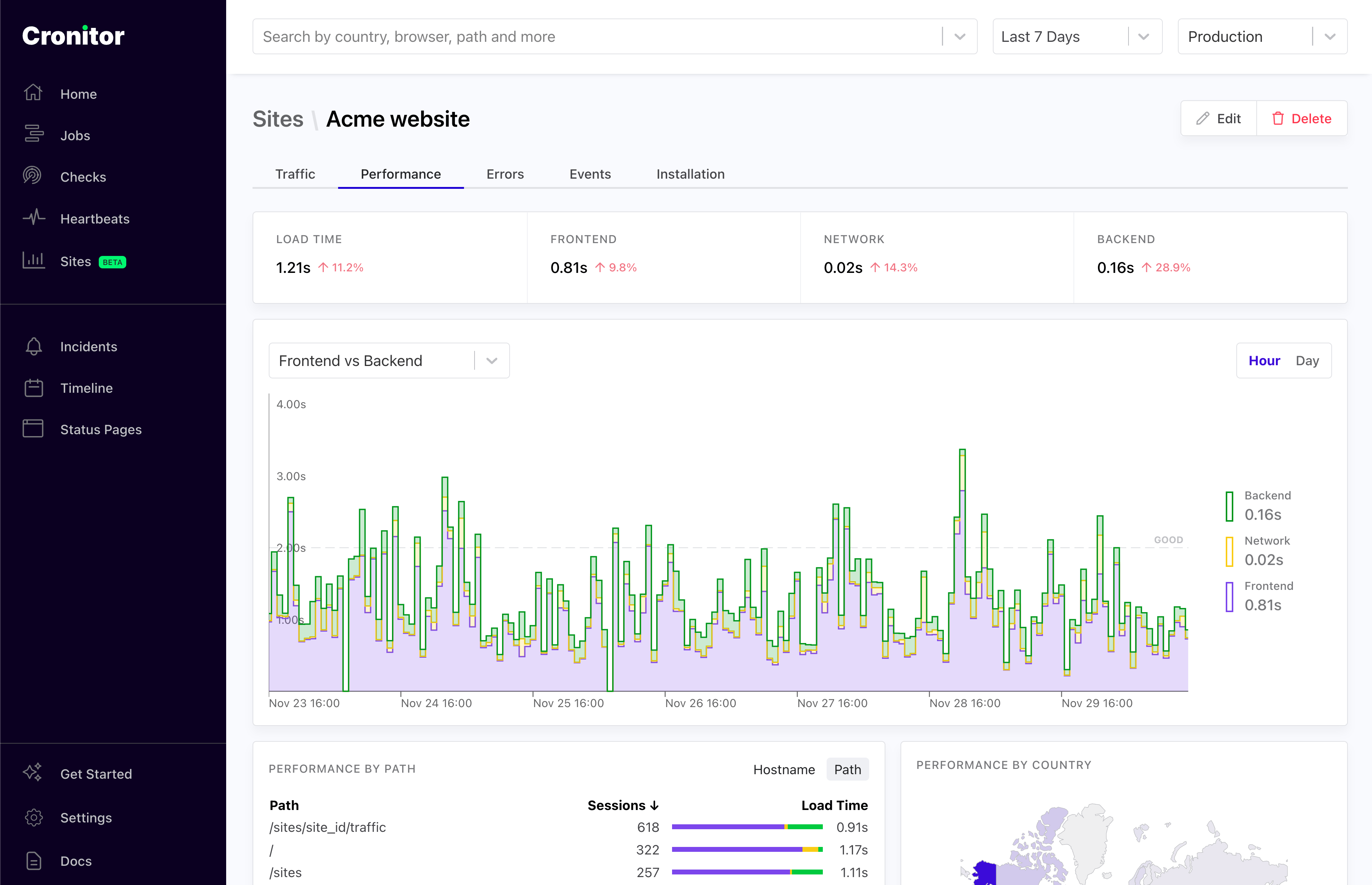The image size is (1372, 885).
Task: Click the Sites bar chart icon
Action: (33, 260)
